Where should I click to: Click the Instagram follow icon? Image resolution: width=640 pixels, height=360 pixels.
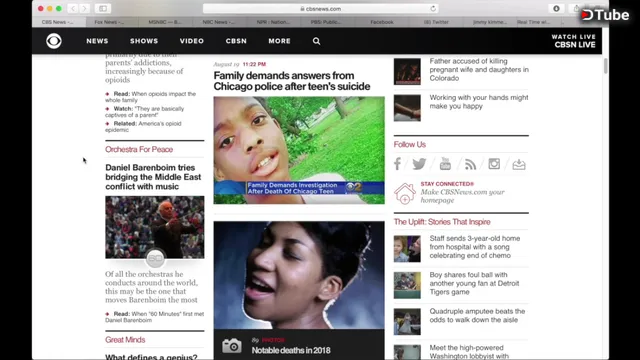pyautogui.click(x=494, y=164)
